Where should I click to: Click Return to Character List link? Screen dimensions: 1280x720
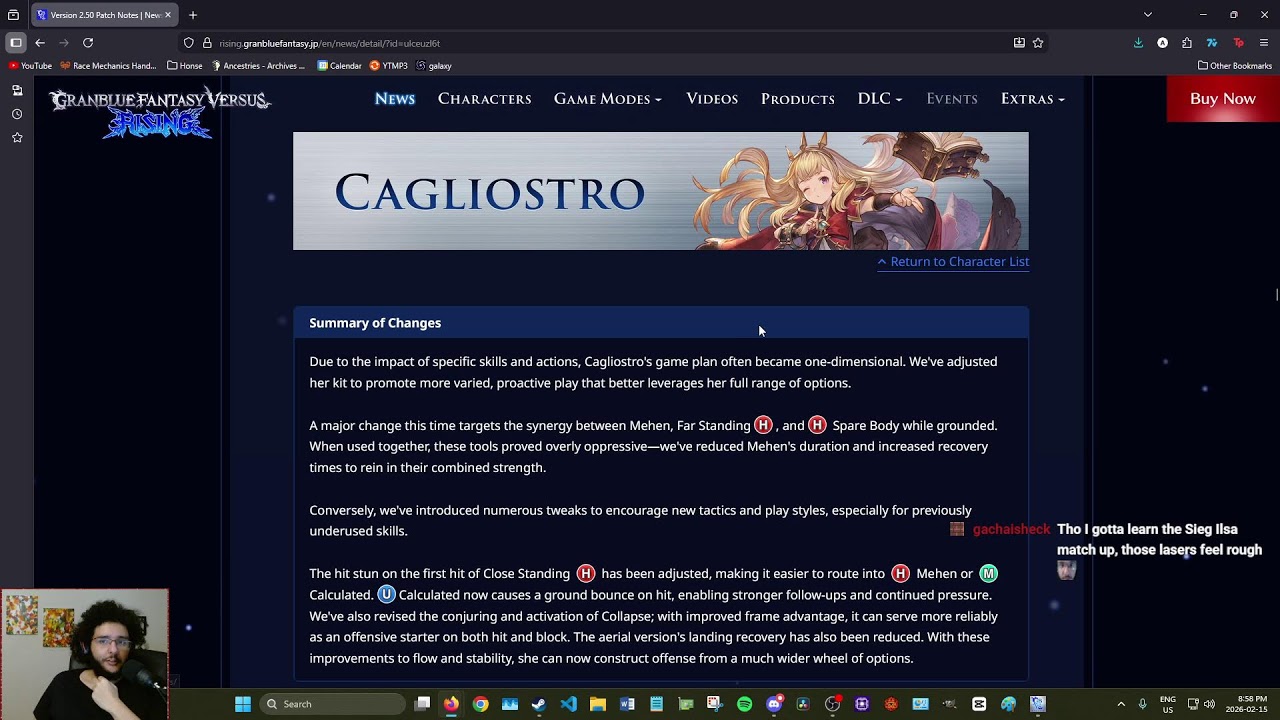click(953, 262)
